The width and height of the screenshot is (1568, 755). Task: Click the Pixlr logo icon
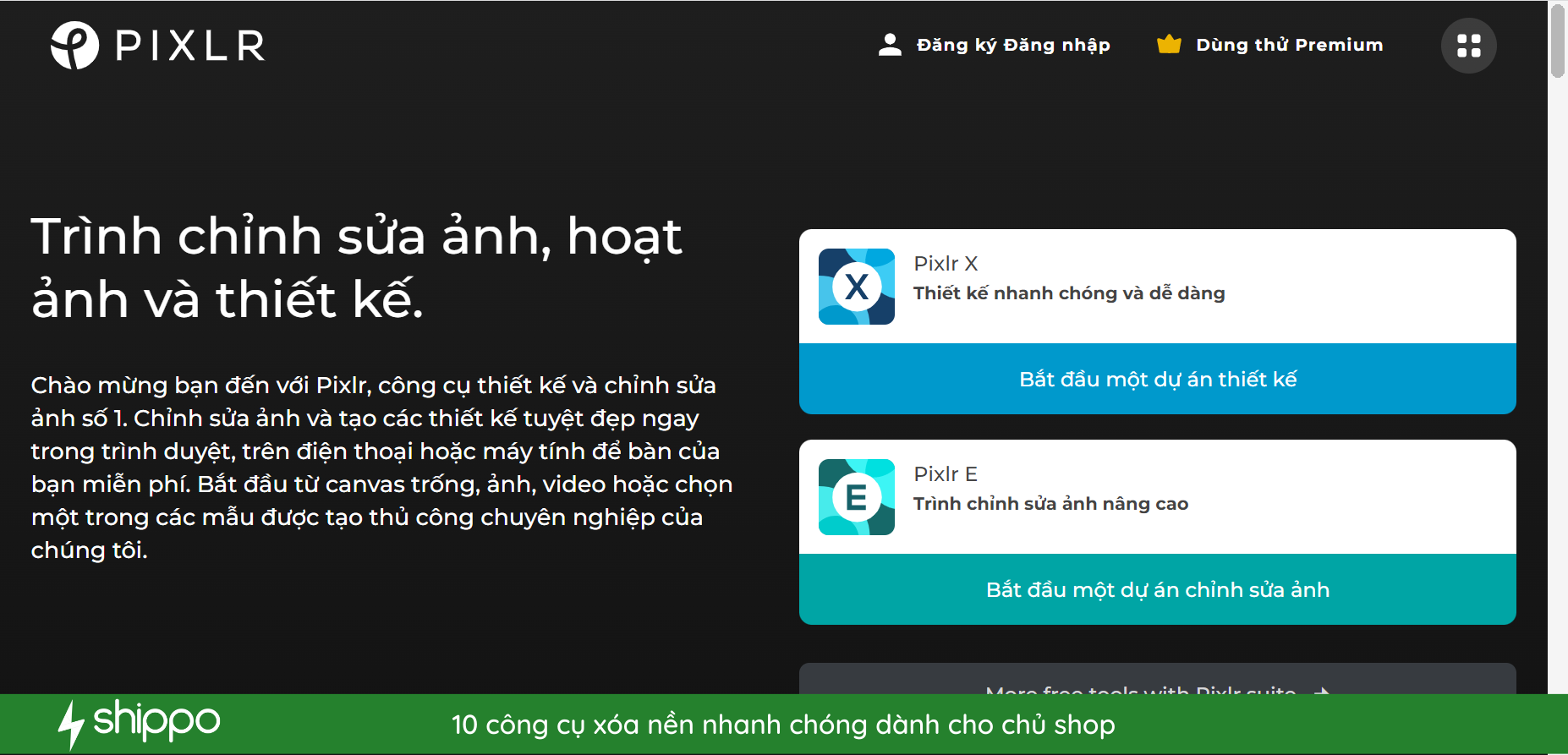click(74, 45)
